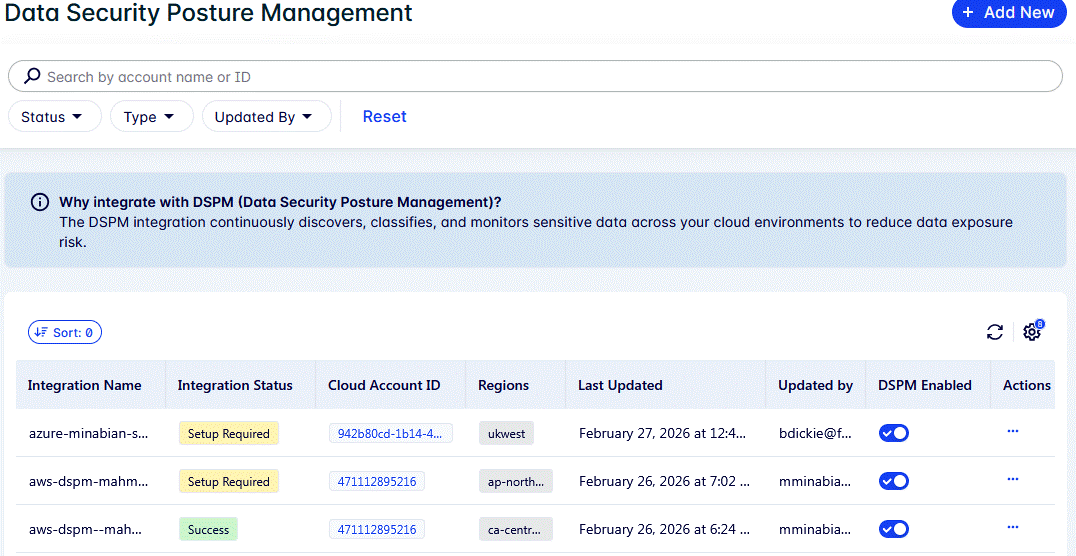Expand the Updated By filter dropdown

pos(266,117)
